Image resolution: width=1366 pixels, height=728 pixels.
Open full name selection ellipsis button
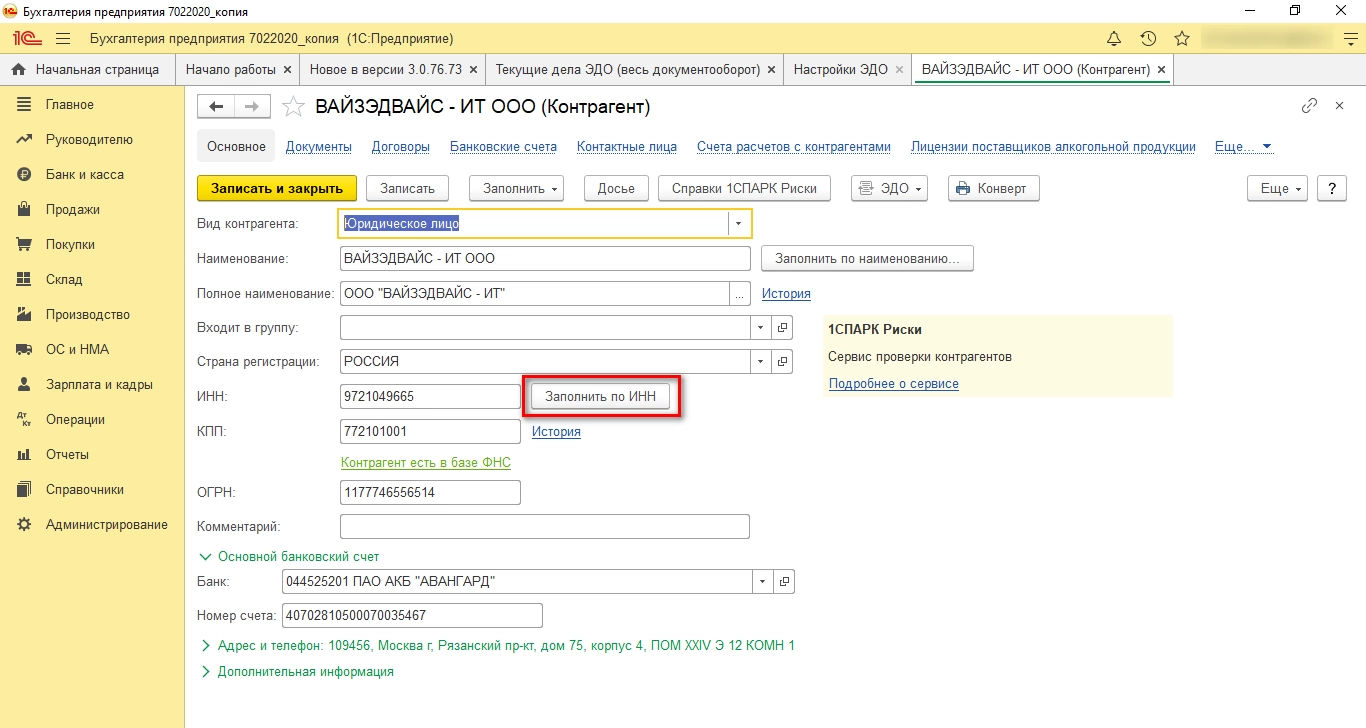point(741,294)
